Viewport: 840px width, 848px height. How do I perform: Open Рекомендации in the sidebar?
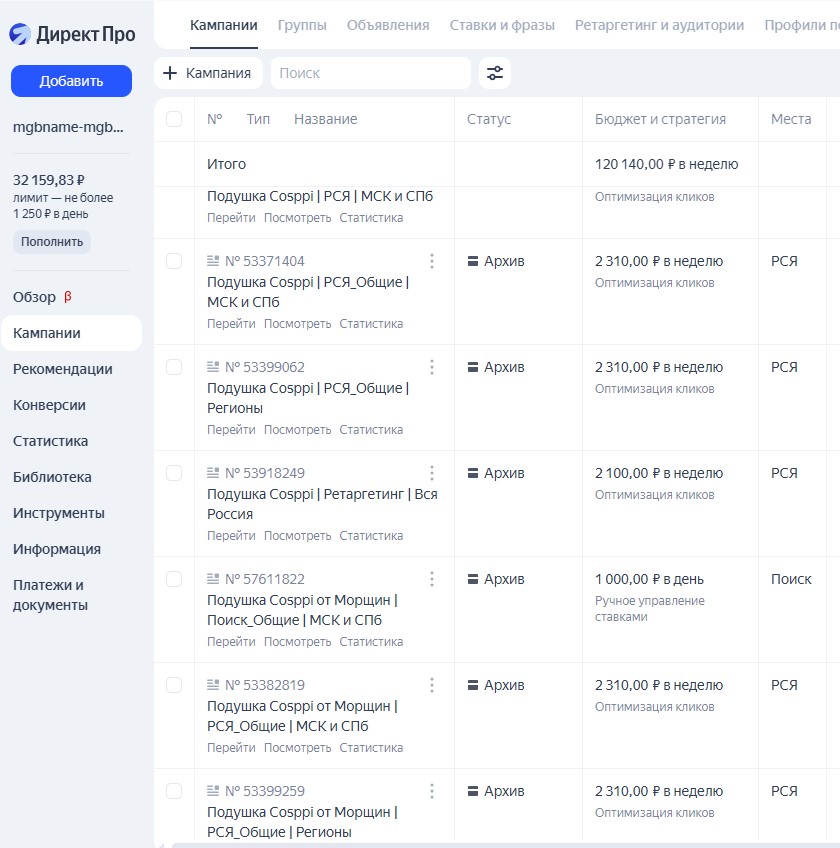point(63,369)
